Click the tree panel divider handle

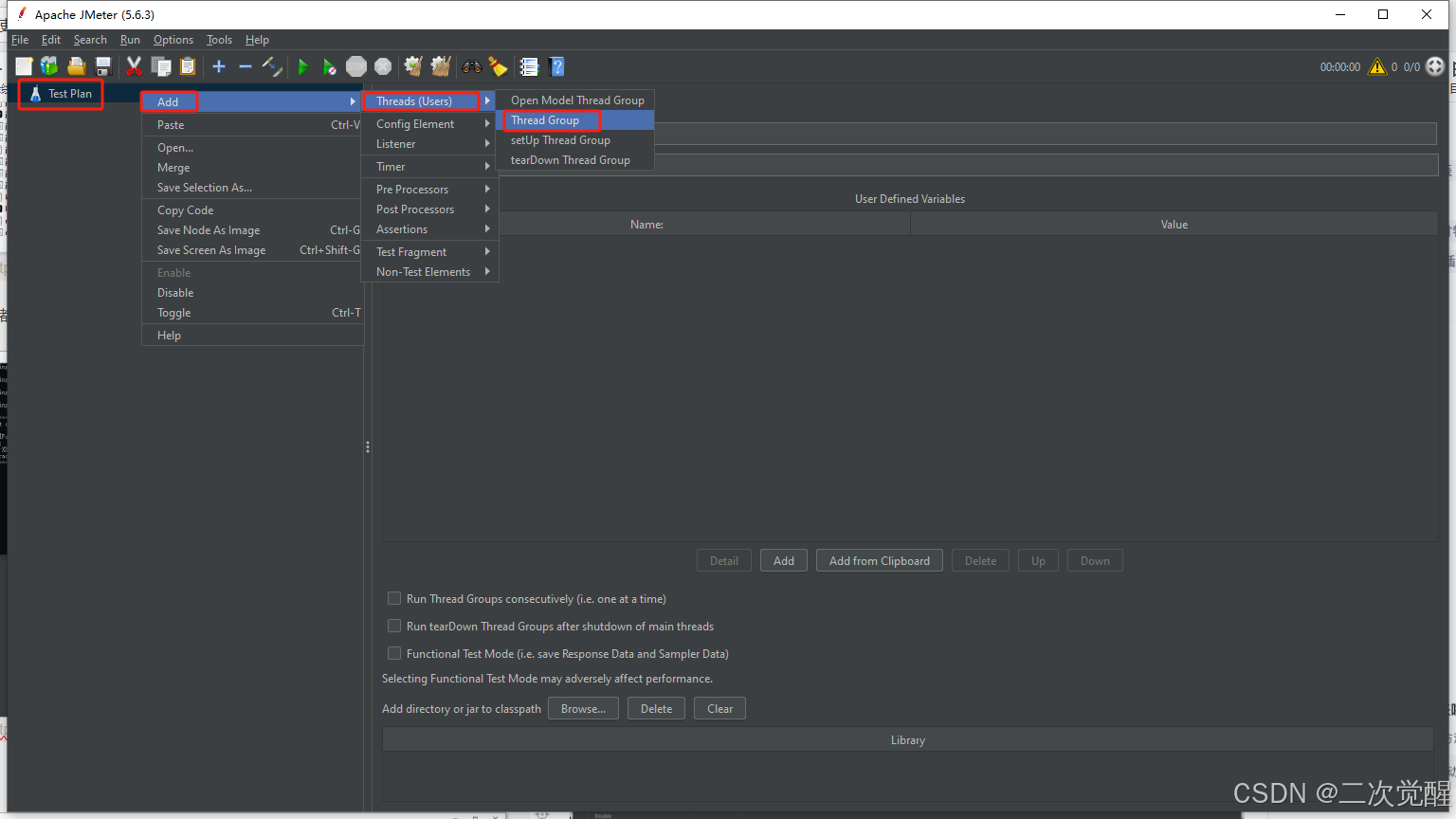point(368,446)
